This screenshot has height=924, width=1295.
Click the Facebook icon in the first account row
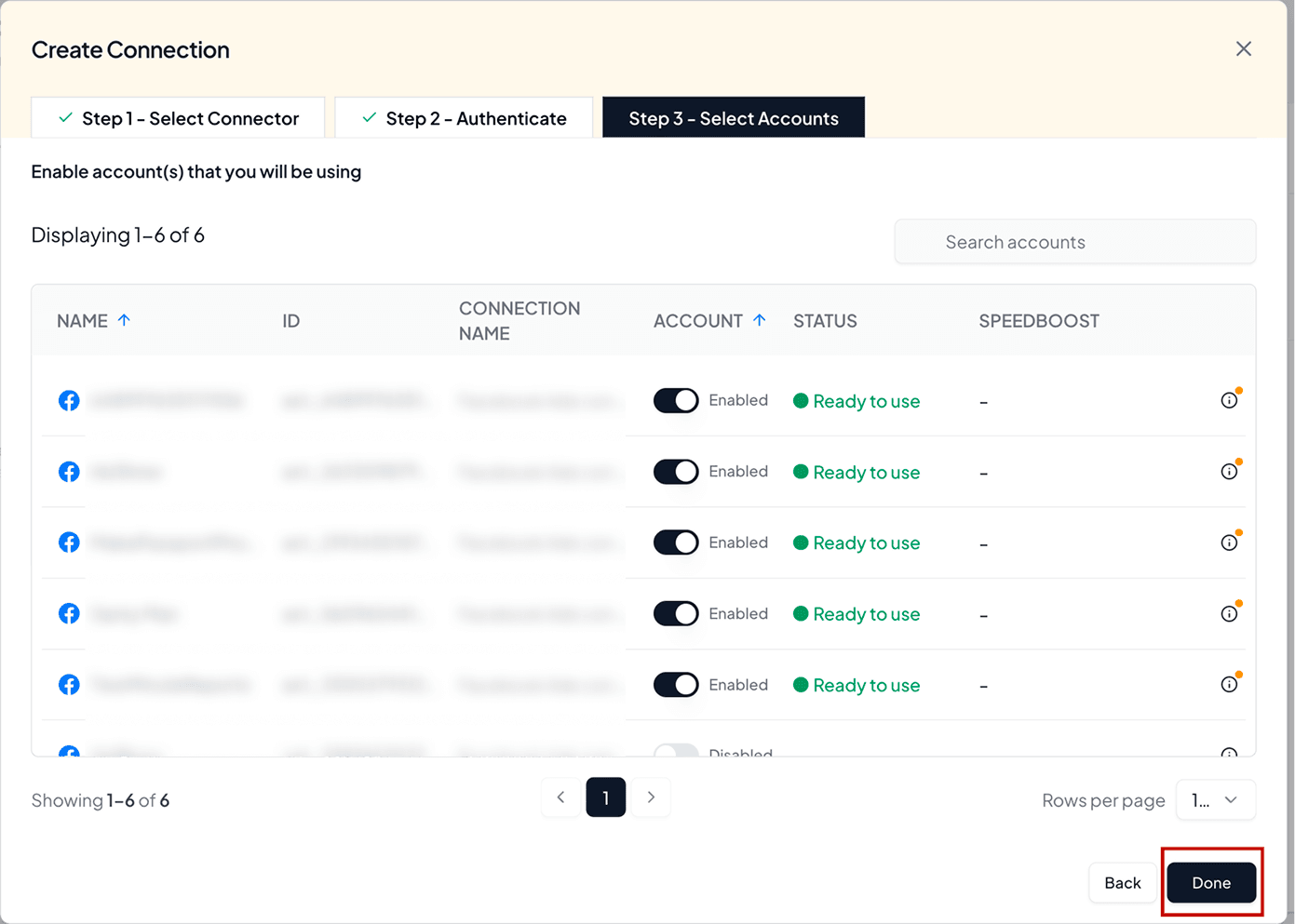point(69,401)
